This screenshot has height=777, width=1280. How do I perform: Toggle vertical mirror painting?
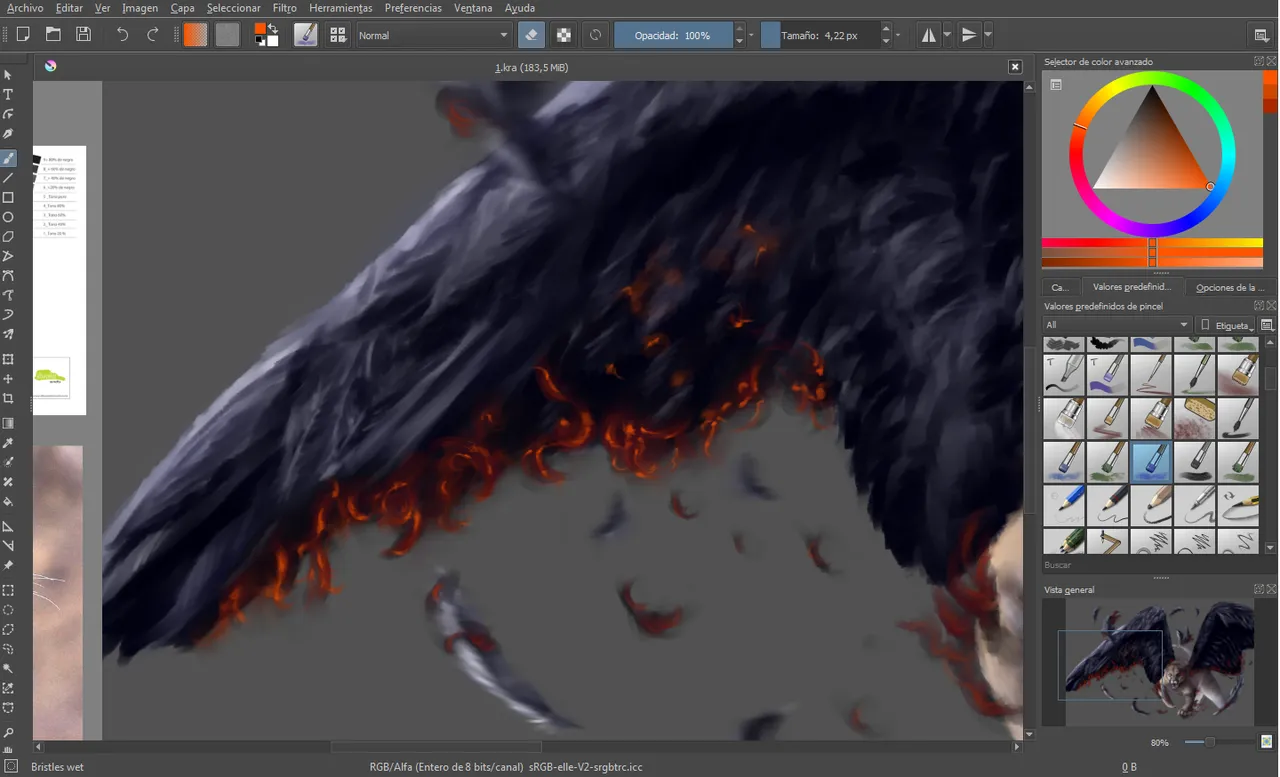tap(969, 35)
